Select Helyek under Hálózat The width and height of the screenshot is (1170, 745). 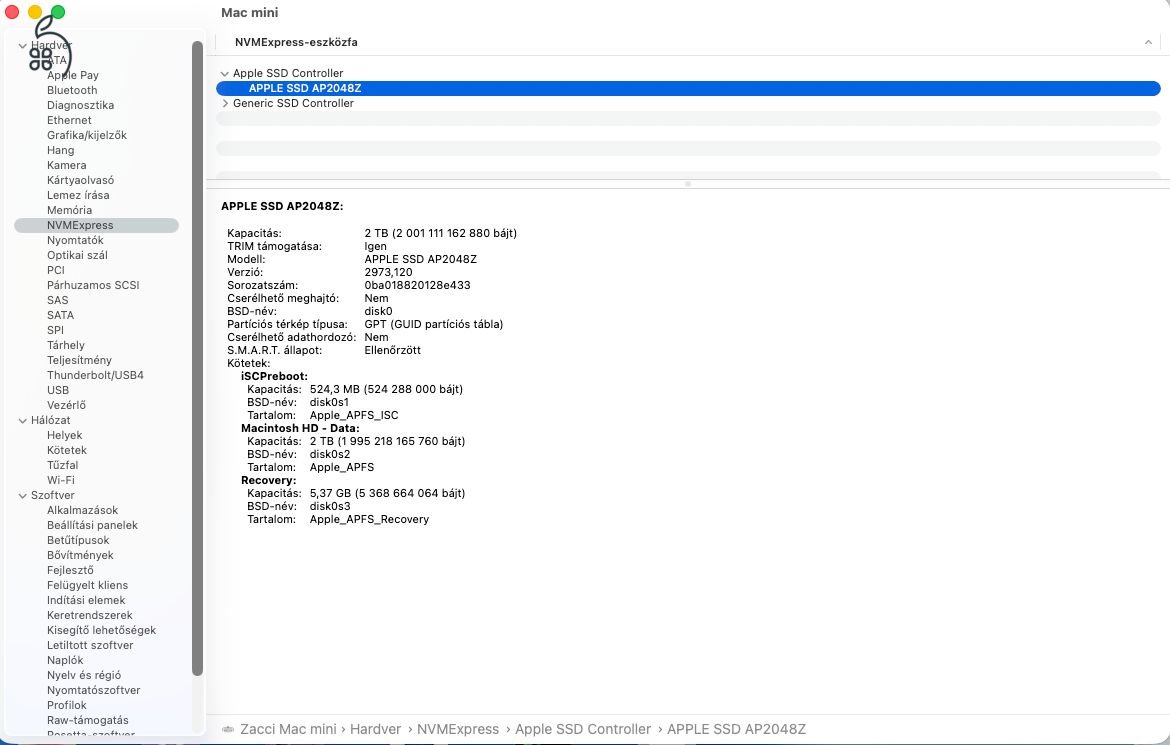64,435
